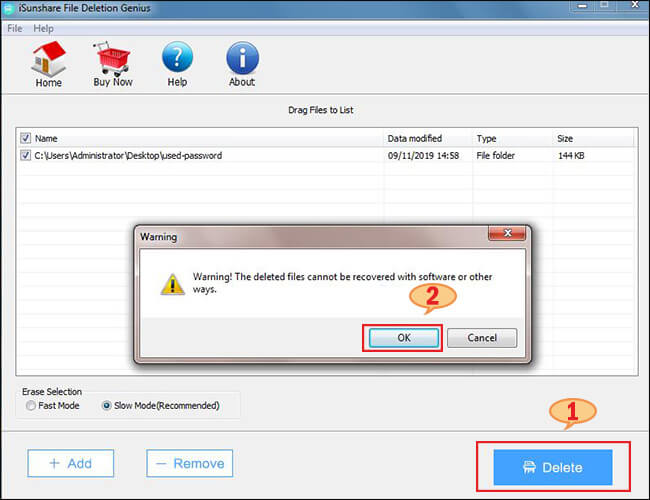Click the blue Delete button
Screen dimensions: 650x500
553,467
